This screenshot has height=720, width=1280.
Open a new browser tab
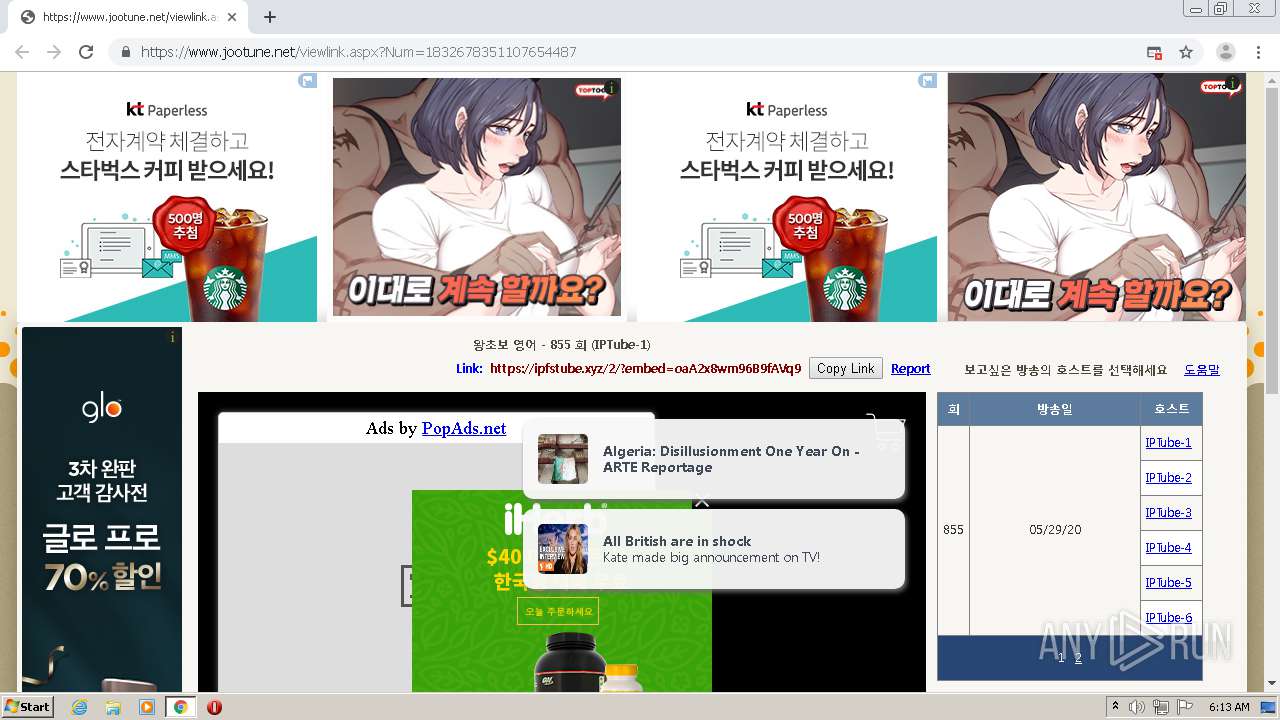[x=269, y=17]
